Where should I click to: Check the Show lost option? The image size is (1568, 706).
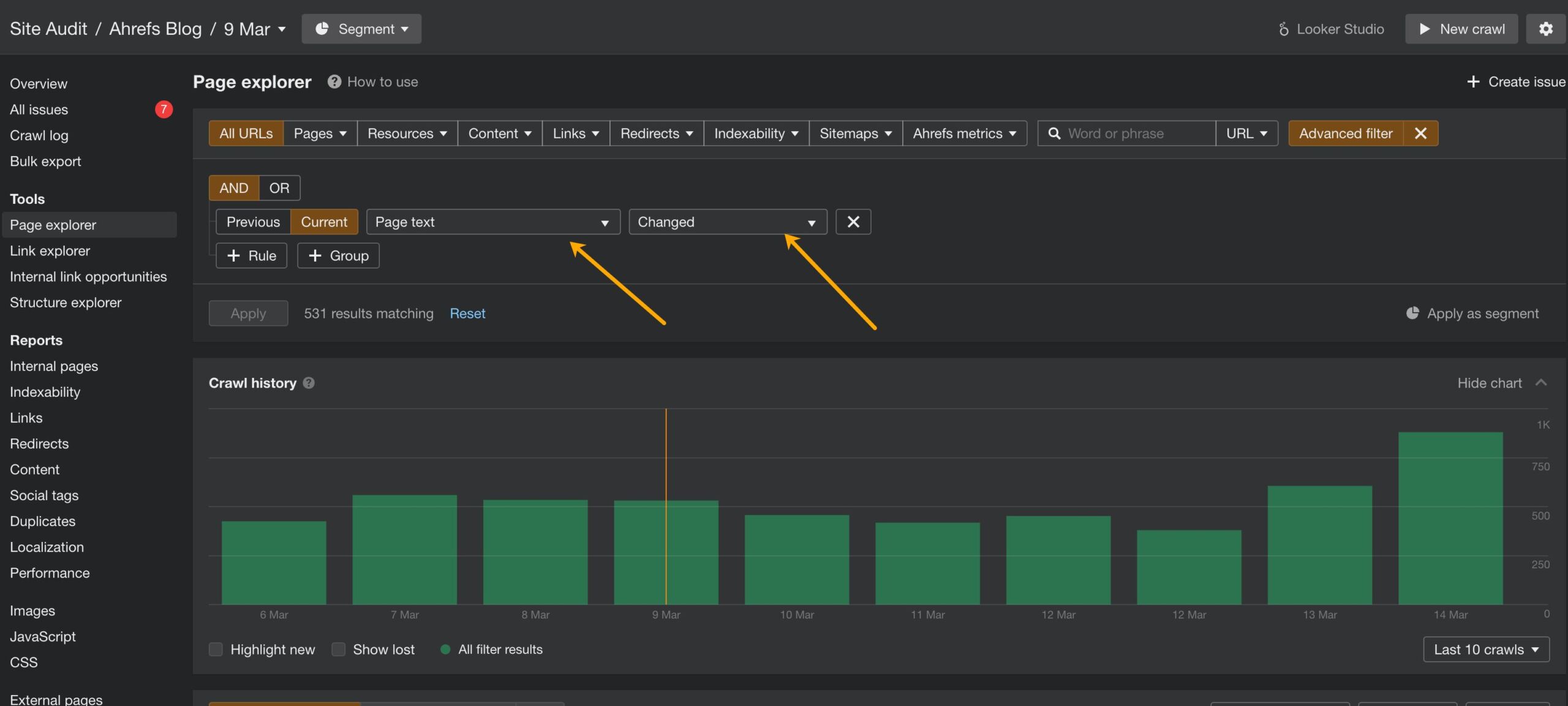[x=338, y=649]
